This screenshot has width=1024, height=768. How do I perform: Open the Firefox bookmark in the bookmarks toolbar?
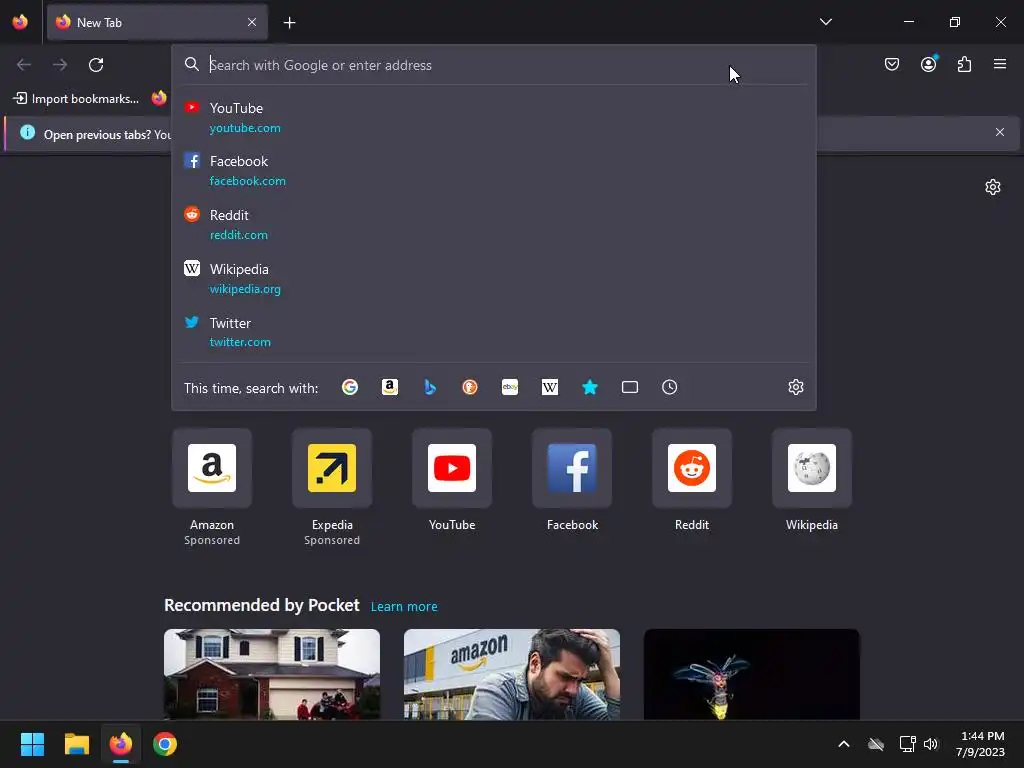click(159, 99)
